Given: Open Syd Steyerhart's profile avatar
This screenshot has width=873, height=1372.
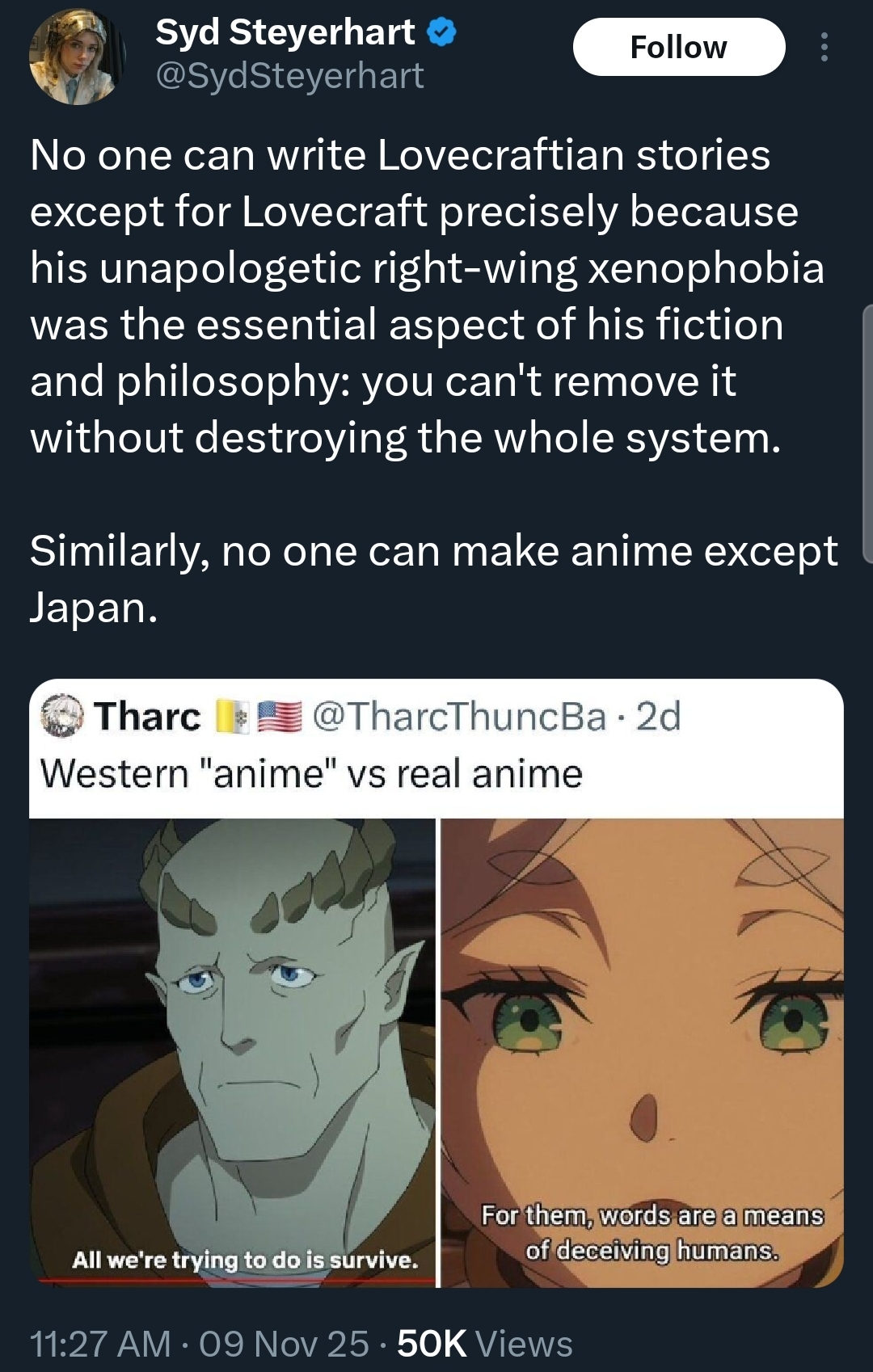Looking at the screenshot, I should pos(77,57).
